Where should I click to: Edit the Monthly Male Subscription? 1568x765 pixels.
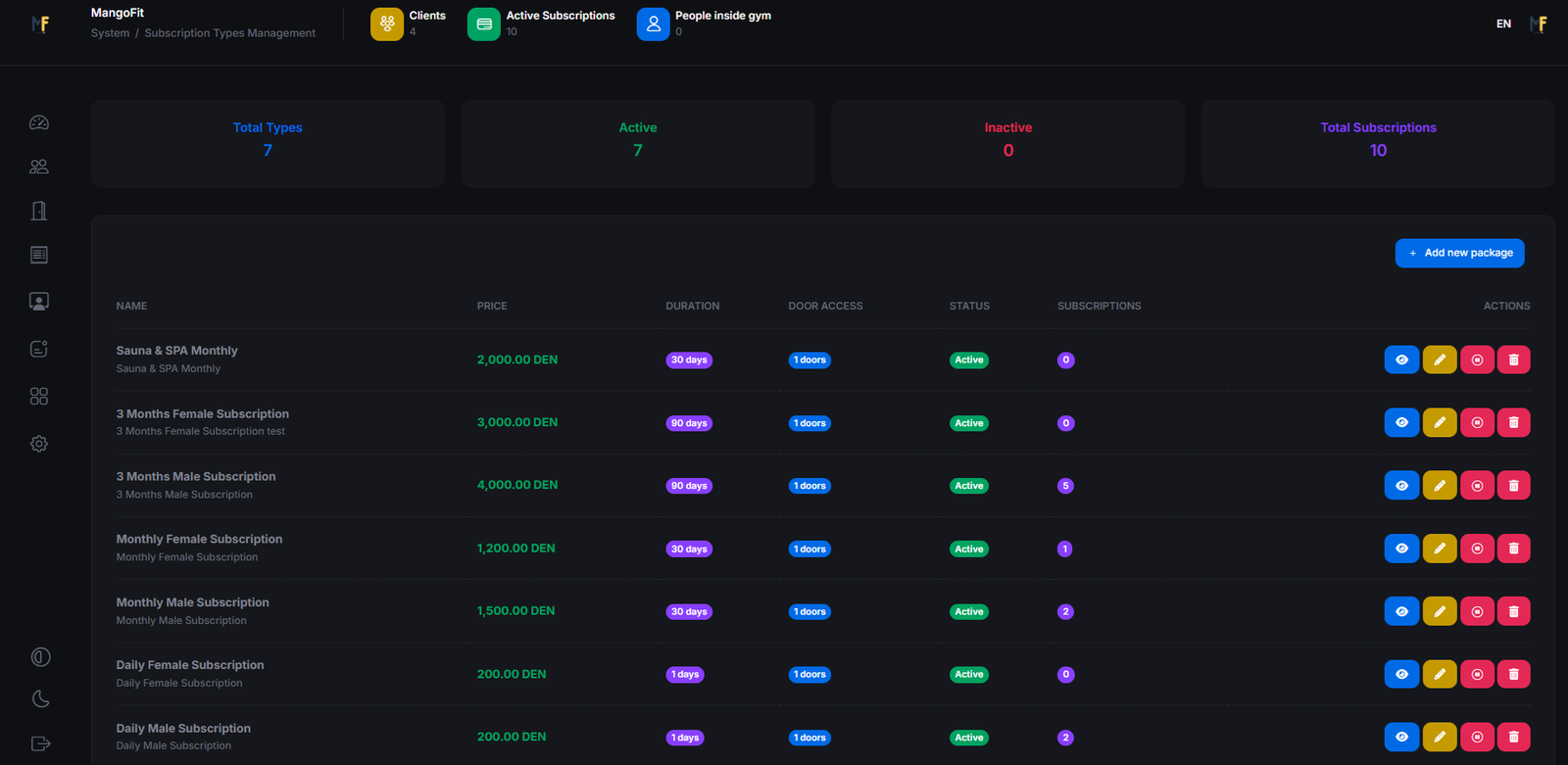[x=1440, y=611]
